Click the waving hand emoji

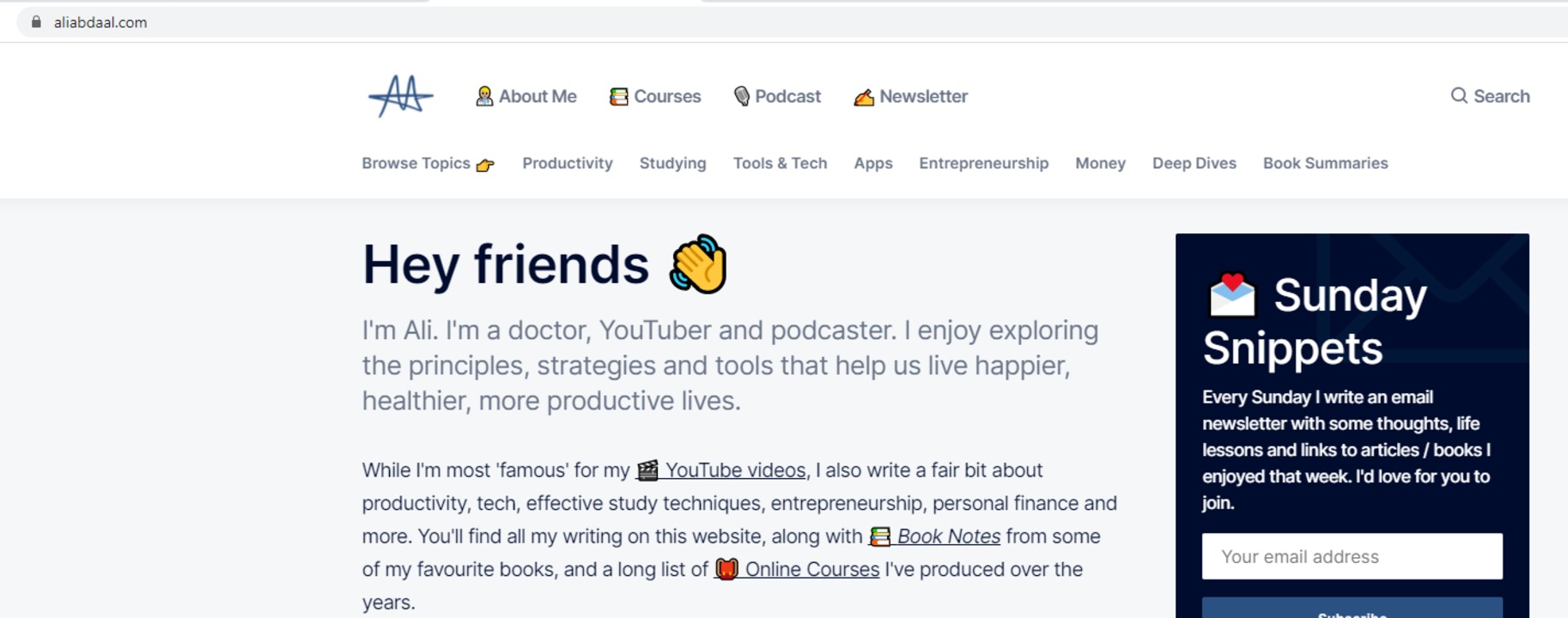pyautogui.click(x=698, y=264)
